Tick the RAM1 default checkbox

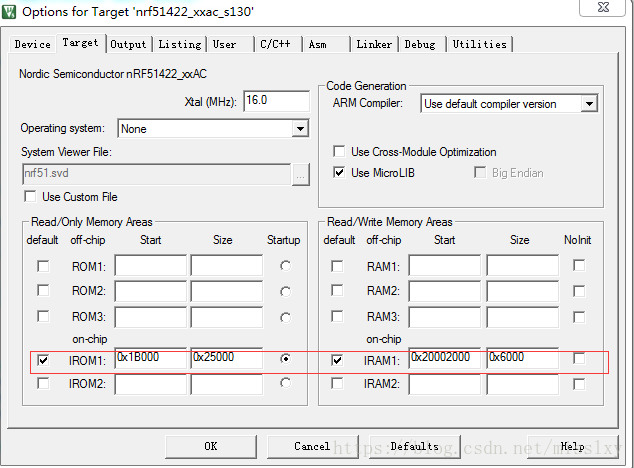[337, 266]
